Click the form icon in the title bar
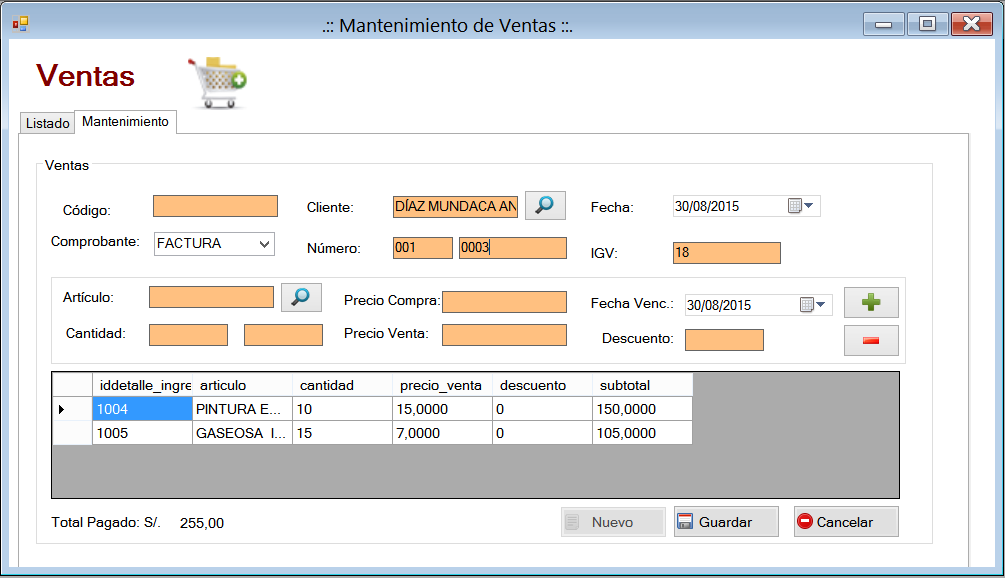The image size is (1005, 578). click(18, 22)
